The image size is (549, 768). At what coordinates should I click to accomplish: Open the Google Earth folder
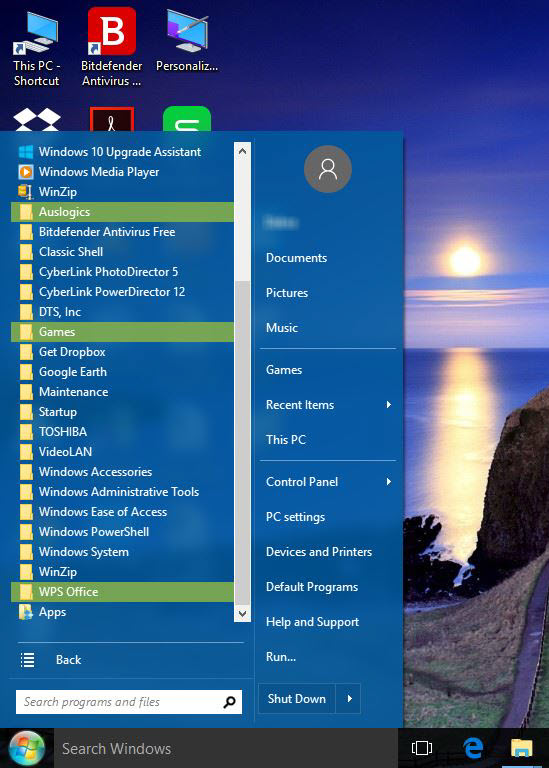click(x=122, y=372)
